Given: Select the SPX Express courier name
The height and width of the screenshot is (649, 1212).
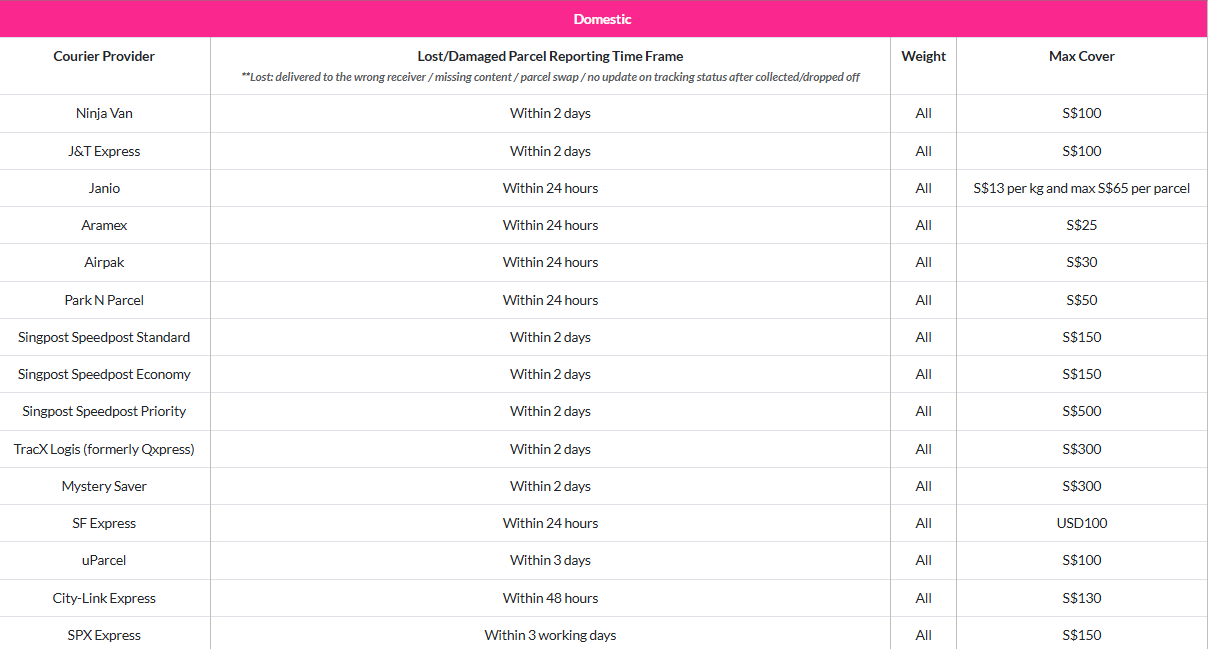Looking at the screenshot, I should pos(104,635).
